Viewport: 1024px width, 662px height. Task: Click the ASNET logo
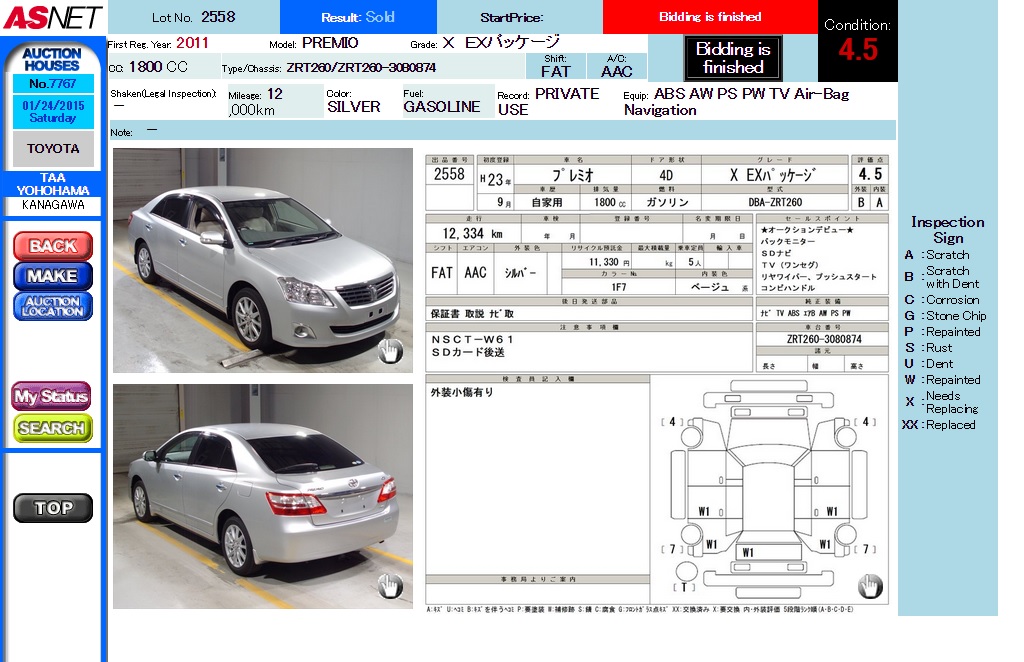click(52, 17)
